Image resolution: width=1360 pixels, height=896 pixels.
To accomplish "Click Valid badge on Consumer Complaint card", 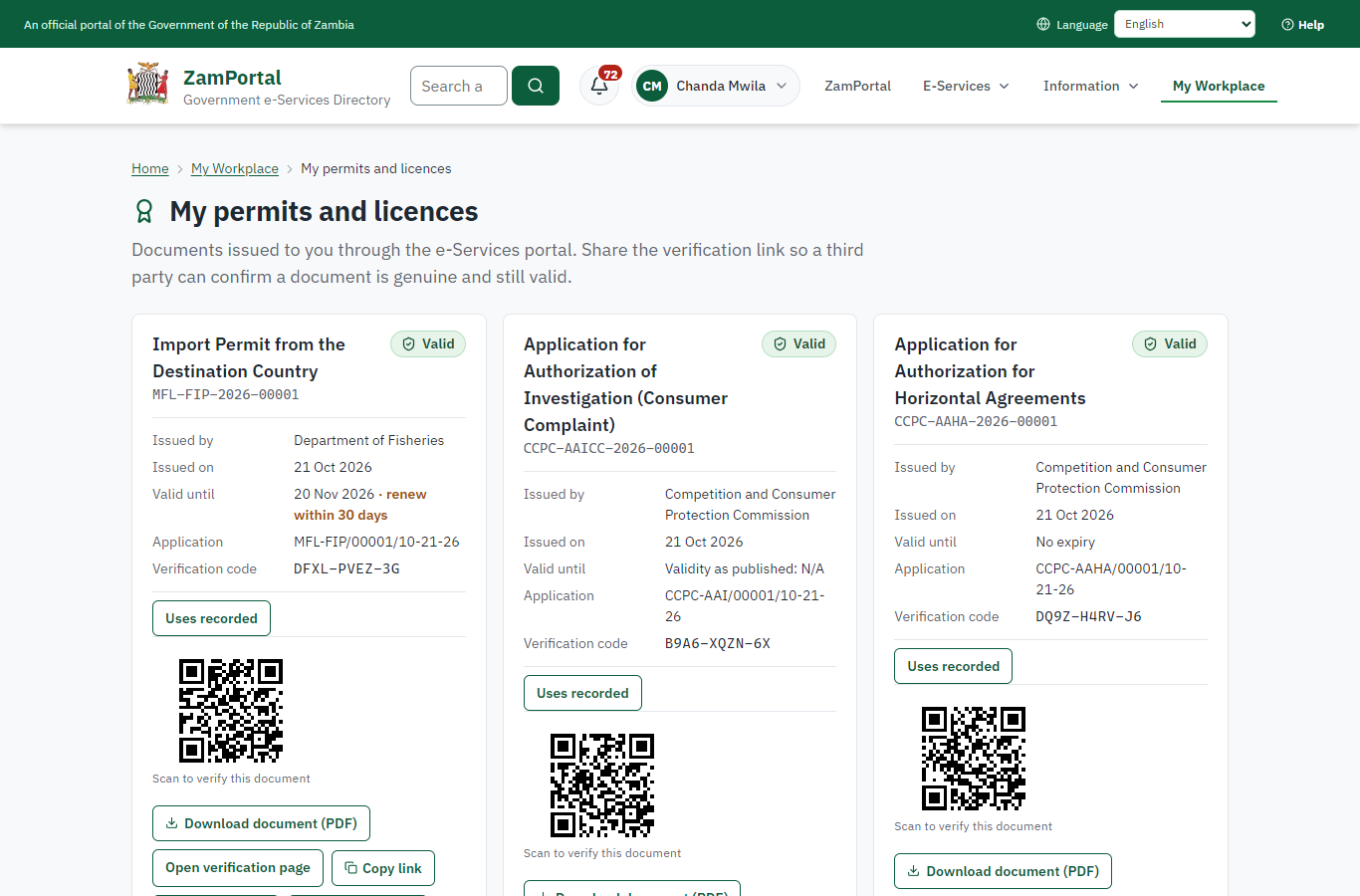I will (x=799, y=343).
